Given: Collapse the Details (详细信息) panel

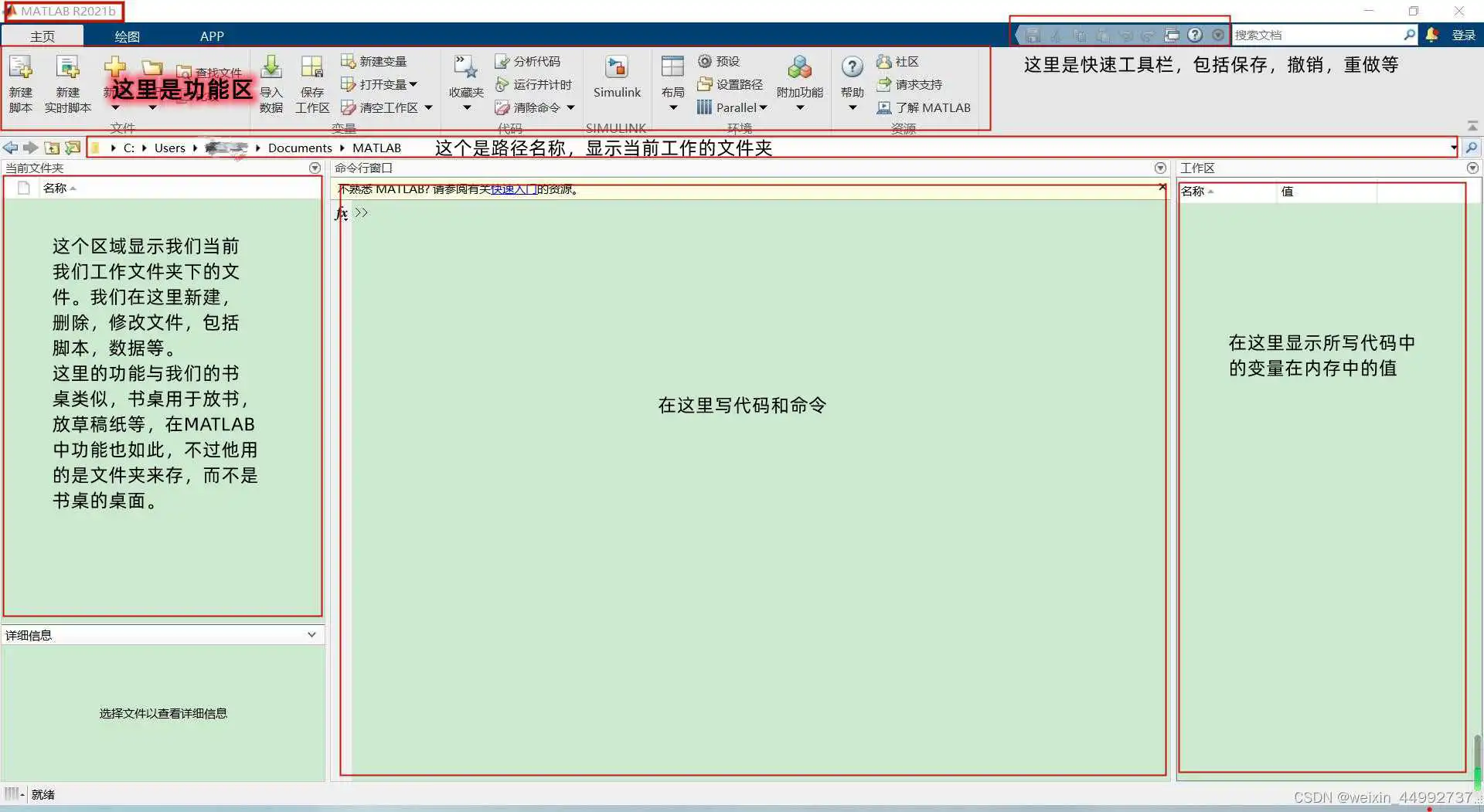Looking at the screenshot, I should click(311, 634).
